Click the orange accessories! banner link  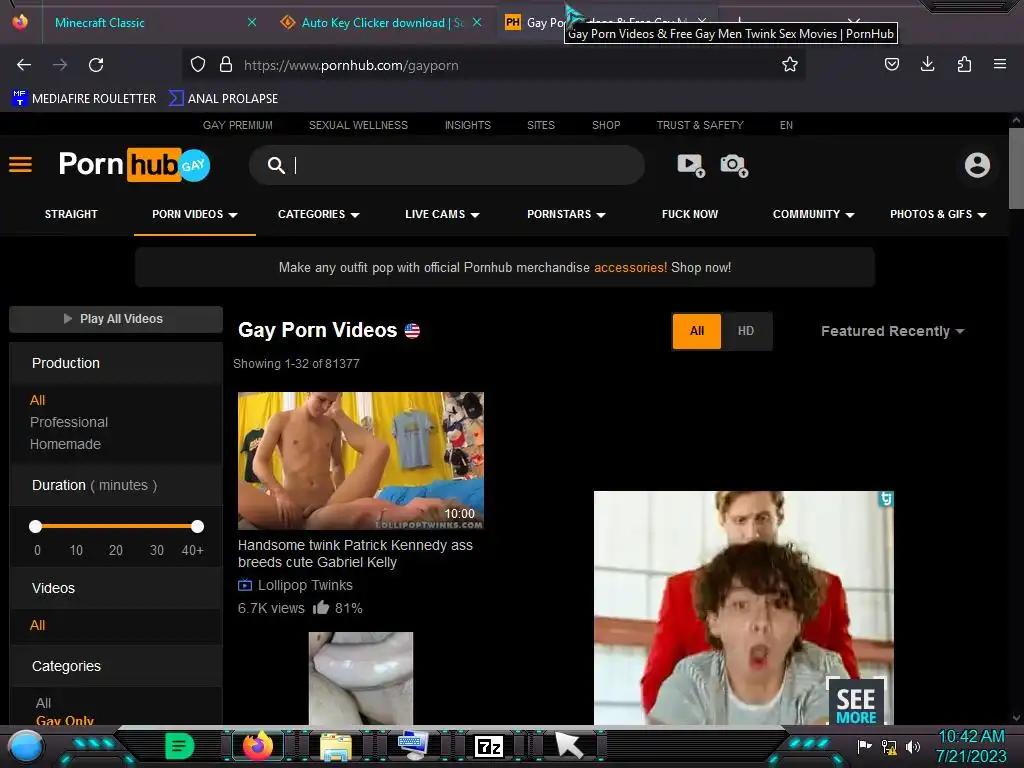pos(630,267)
